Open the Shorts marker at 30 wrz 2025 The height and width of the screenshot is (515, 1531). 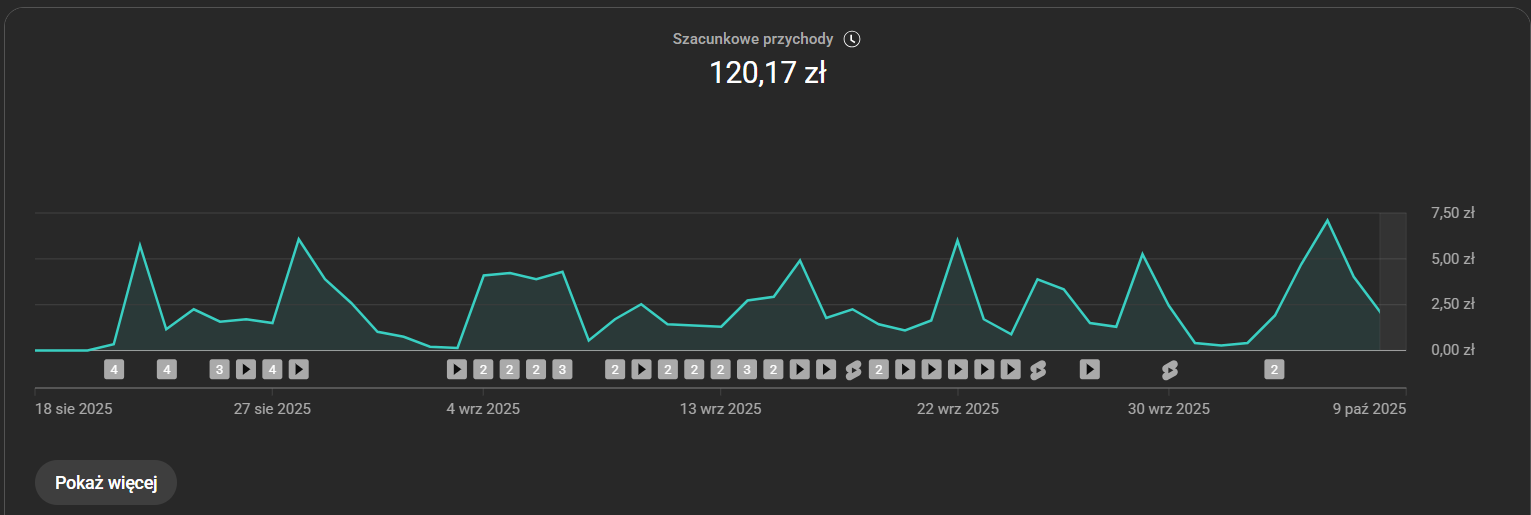pyautogui.click(x=1169, y=370)
